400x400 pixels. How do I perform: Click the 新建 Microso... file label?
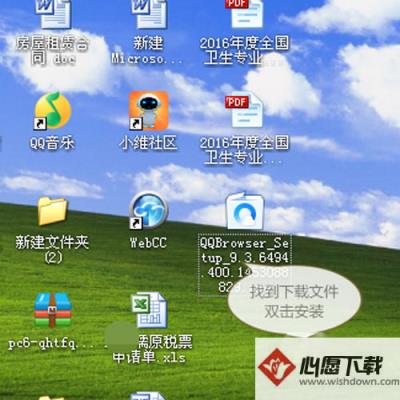click(148, 51)
